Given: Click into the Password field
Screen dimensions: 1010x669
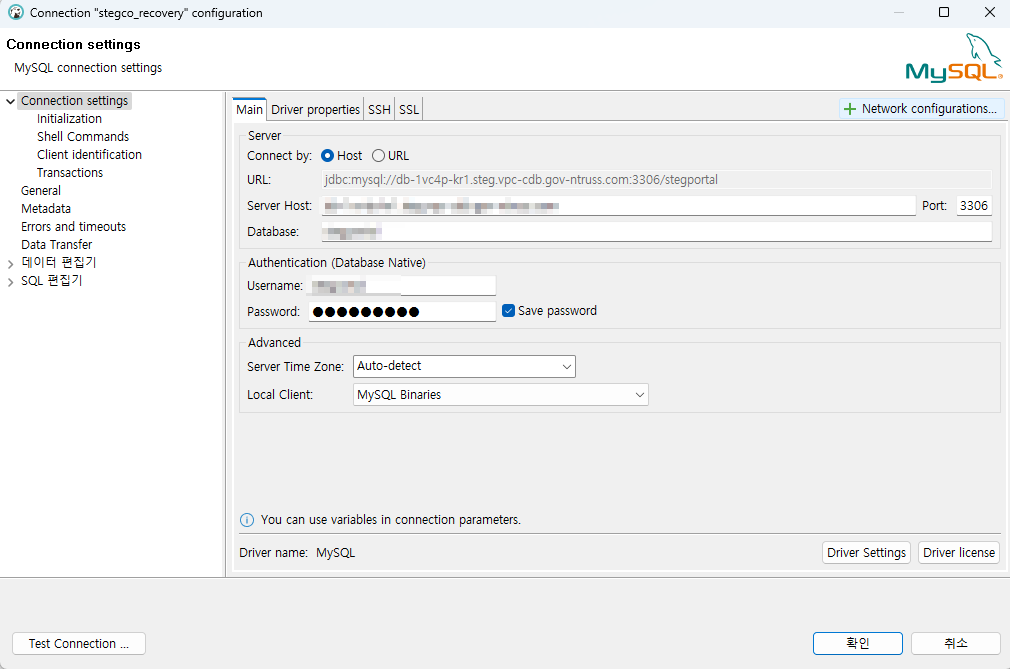Looking at the screenshot, I should tap(402, 312).
